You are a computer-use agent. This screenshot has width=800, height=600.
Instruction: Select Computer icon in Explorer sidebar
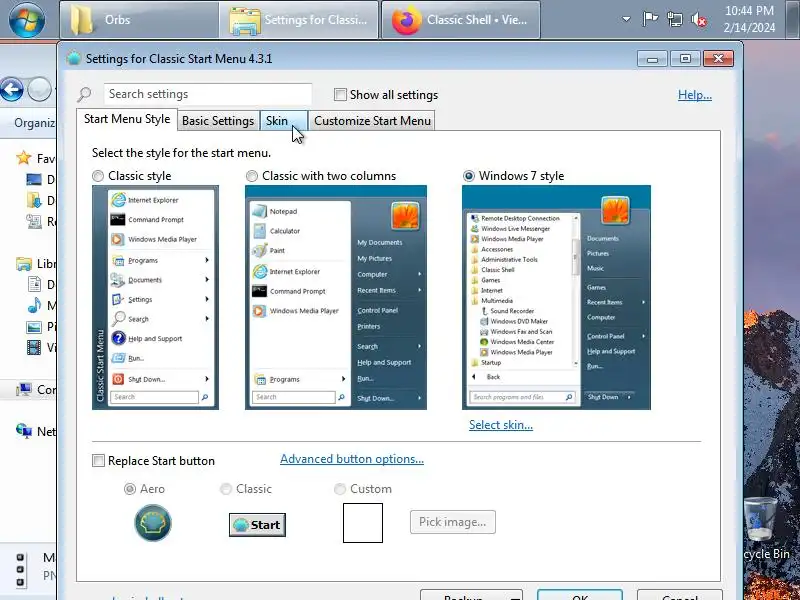(23, 390)
